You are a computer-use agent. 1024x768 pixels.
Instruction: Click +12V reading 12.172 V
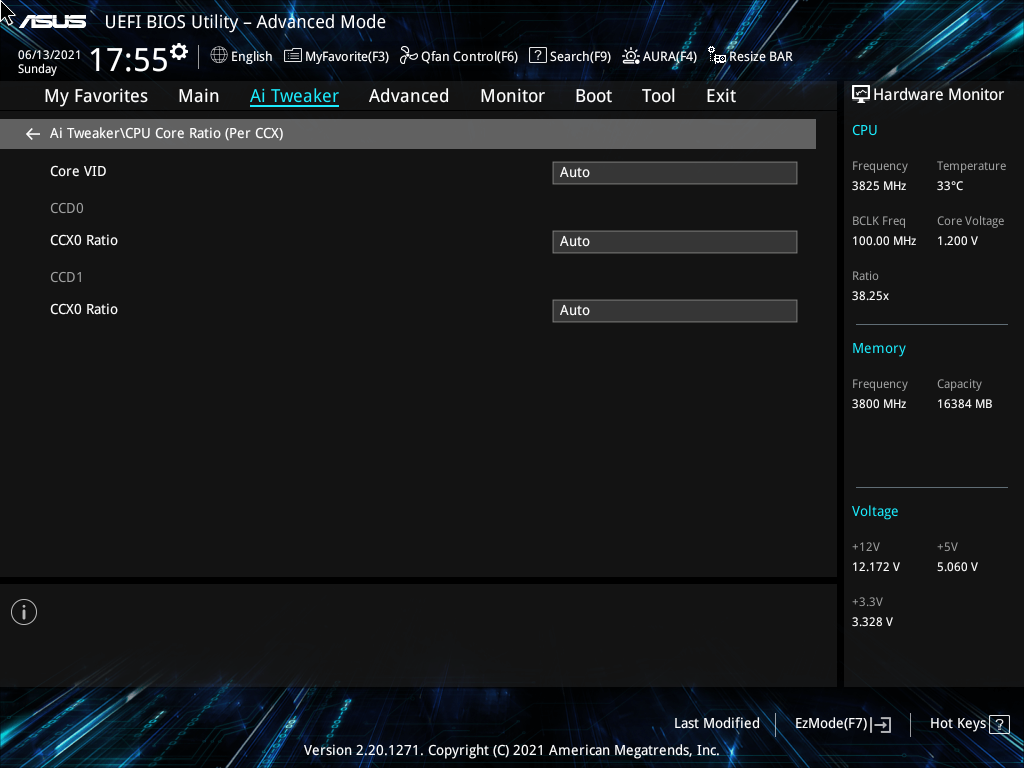(875, 567)
